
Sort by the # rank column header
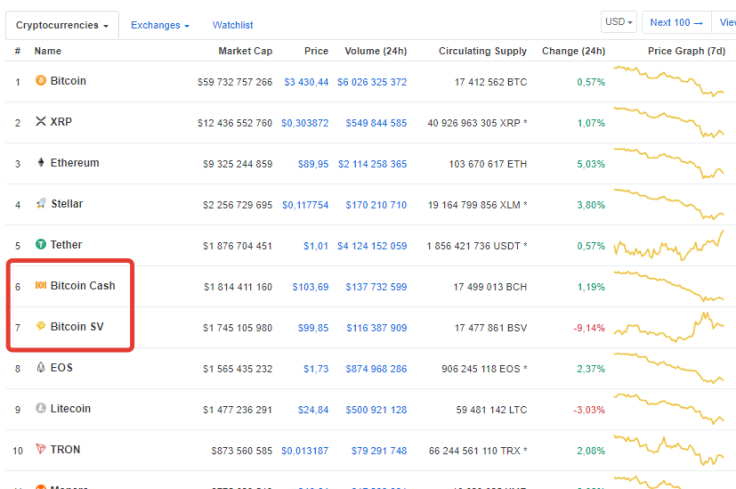point(18,51)
